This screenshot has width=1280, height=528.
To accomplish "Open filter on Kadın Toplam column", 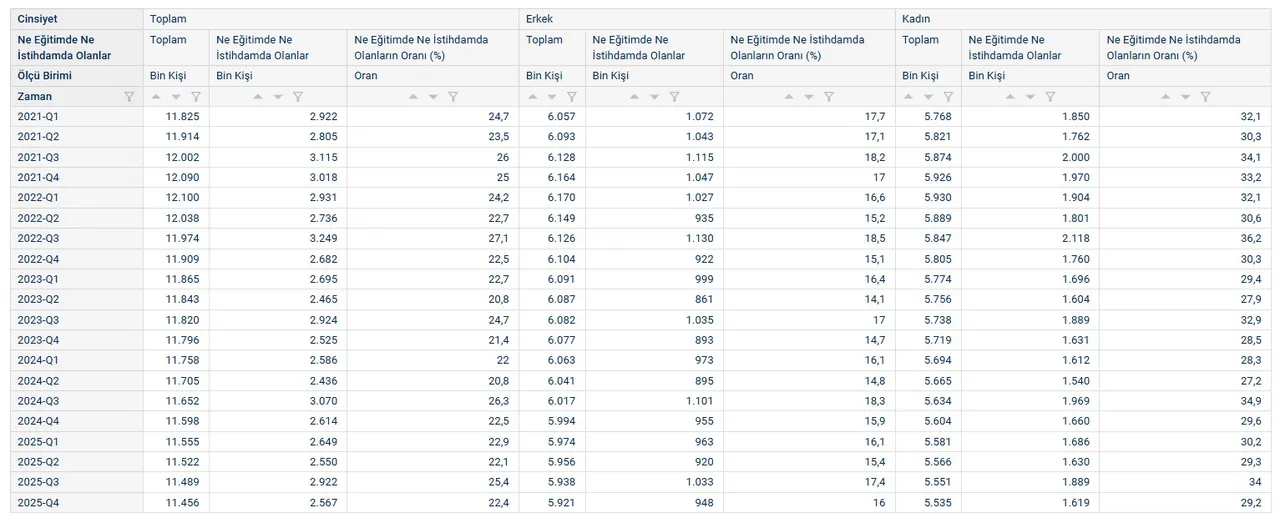I will pos(948,97).
